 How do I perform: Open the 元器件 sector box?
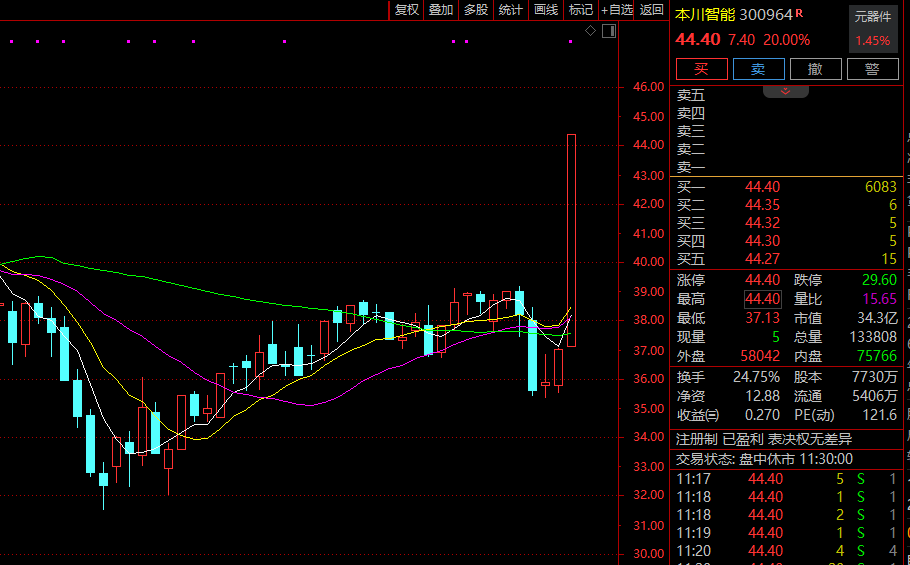[872, 28]
